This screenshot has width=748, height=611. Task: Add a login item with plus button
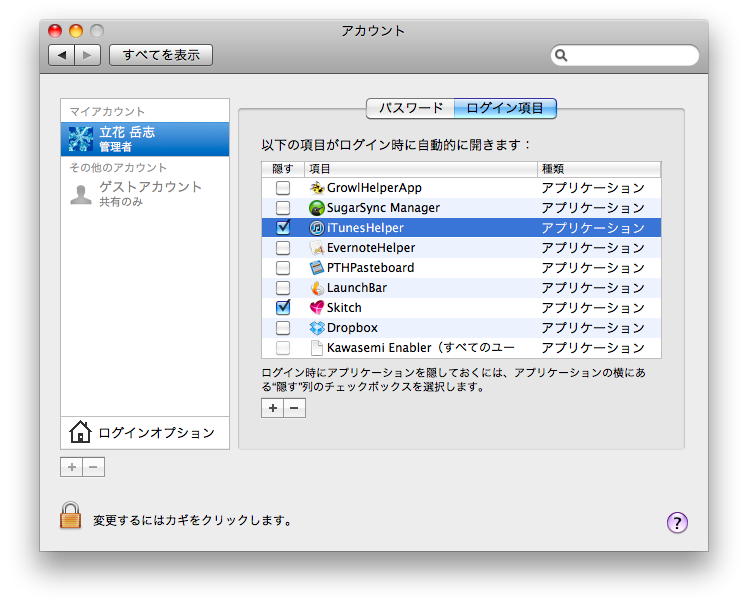(272, 408)
